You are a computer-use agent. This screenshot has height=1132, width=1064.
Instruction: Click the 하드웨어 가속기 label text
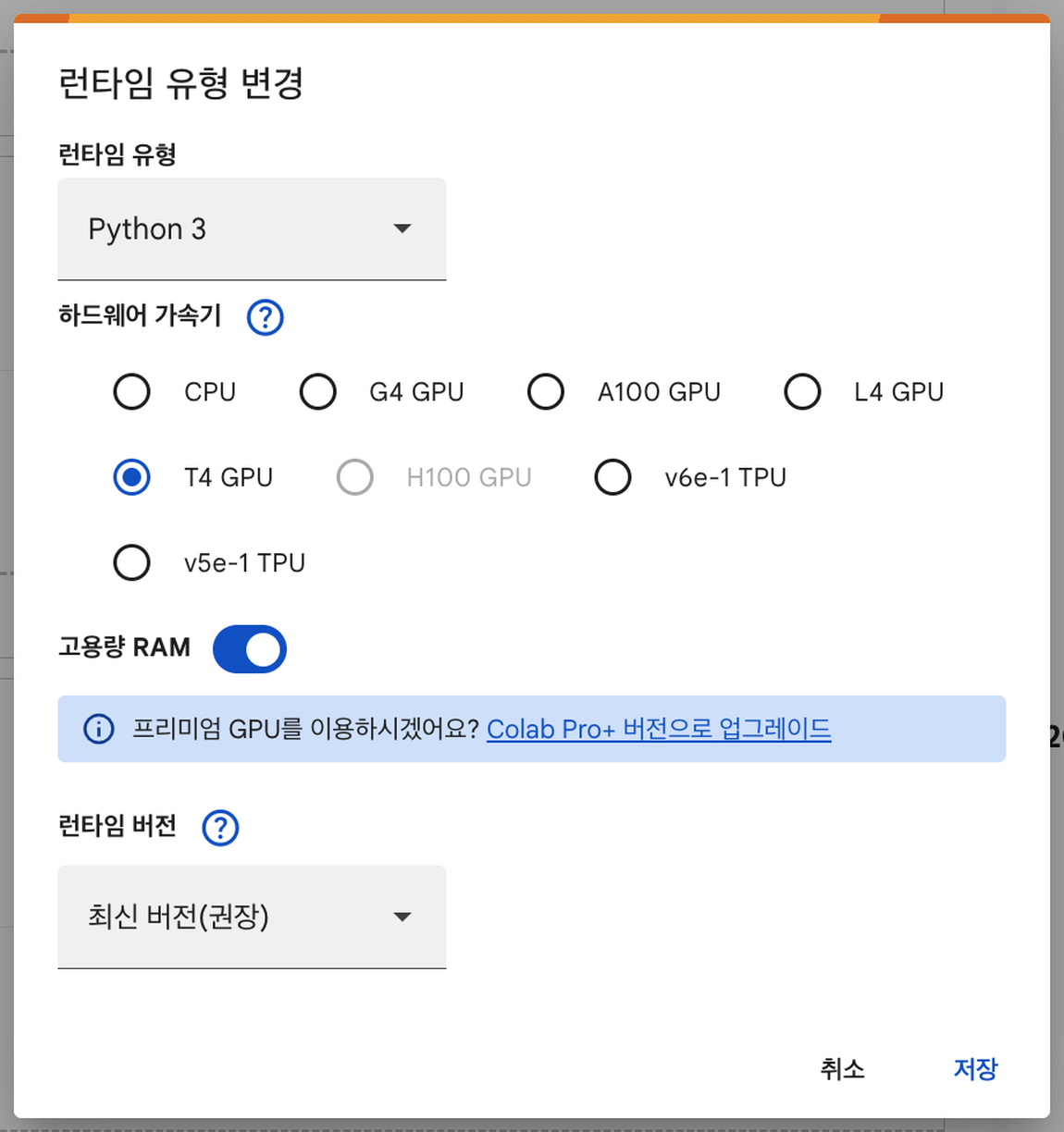pos(140,315)
